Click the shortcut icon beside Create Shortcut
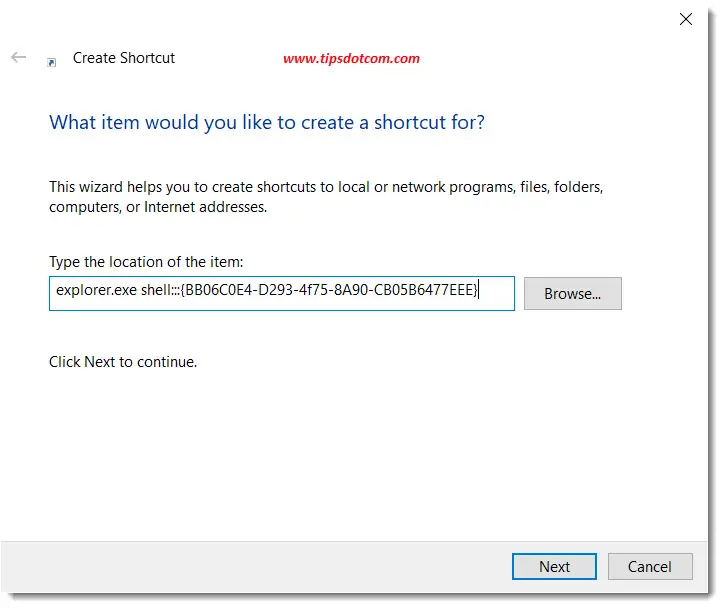The image size is (723, 608). 51,62
